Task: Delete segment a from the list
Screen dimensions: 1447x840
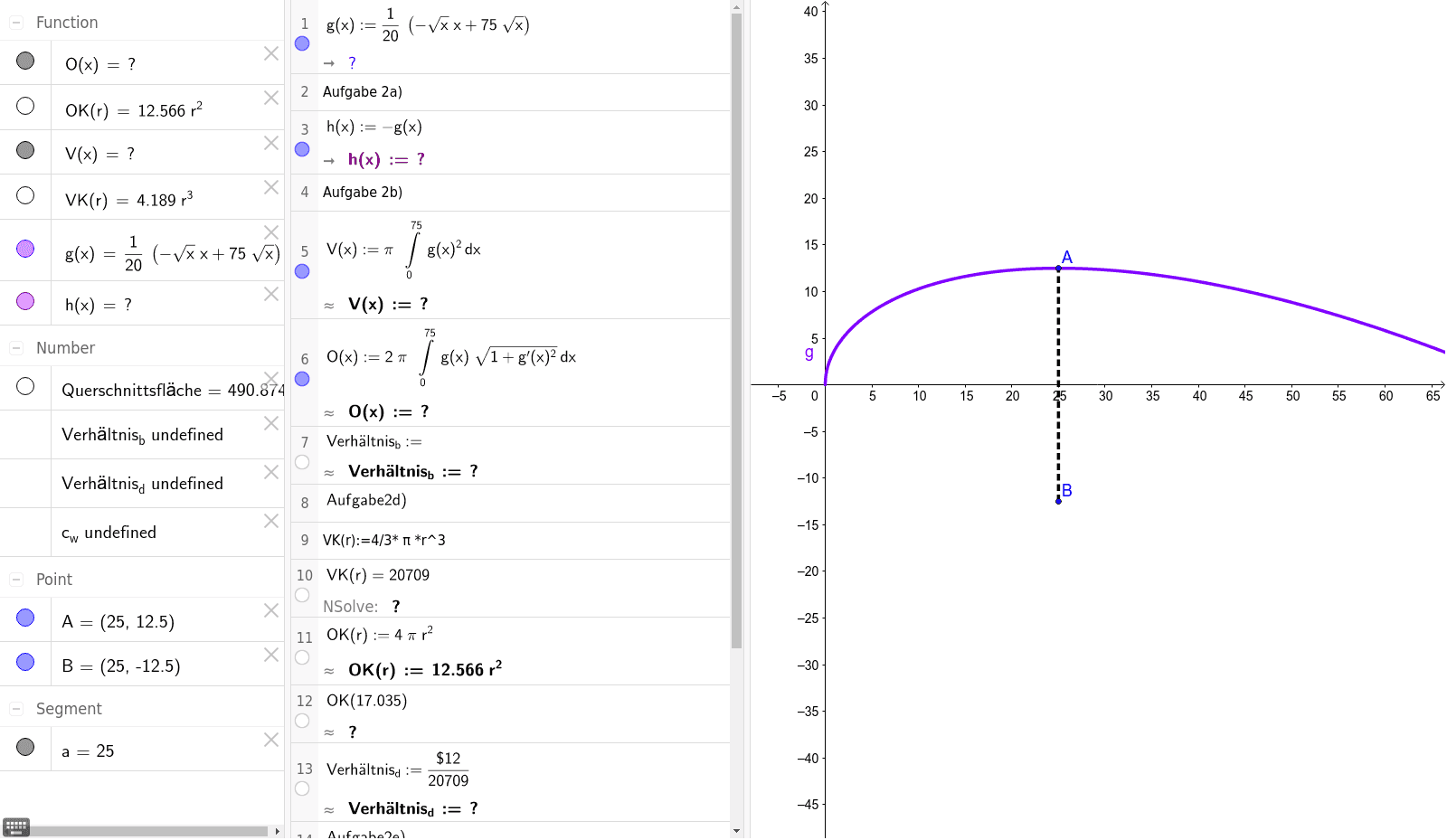Action: (x=270, y=740)
